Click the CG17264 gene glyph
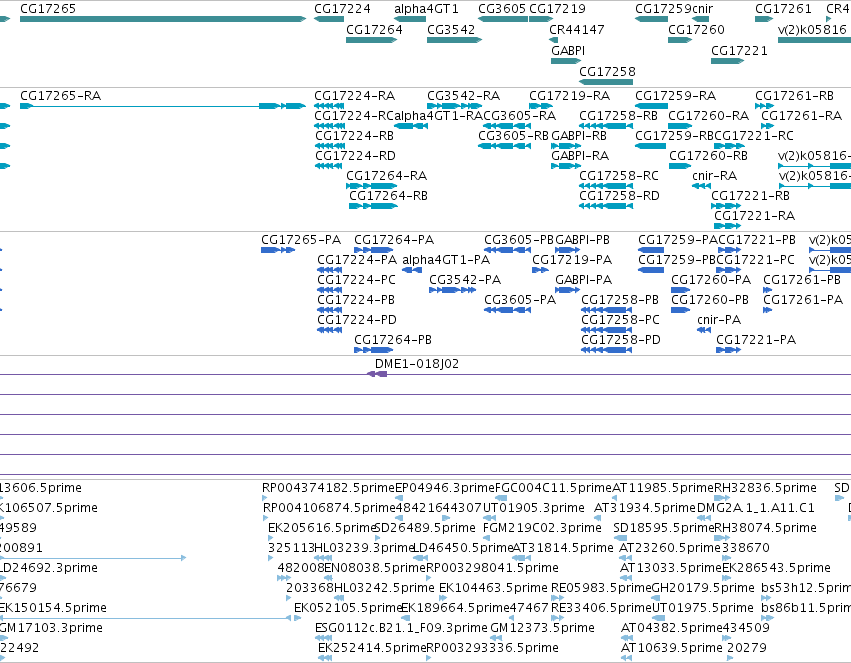This screenshot has height=663, width=851. [x=371, y=40]
